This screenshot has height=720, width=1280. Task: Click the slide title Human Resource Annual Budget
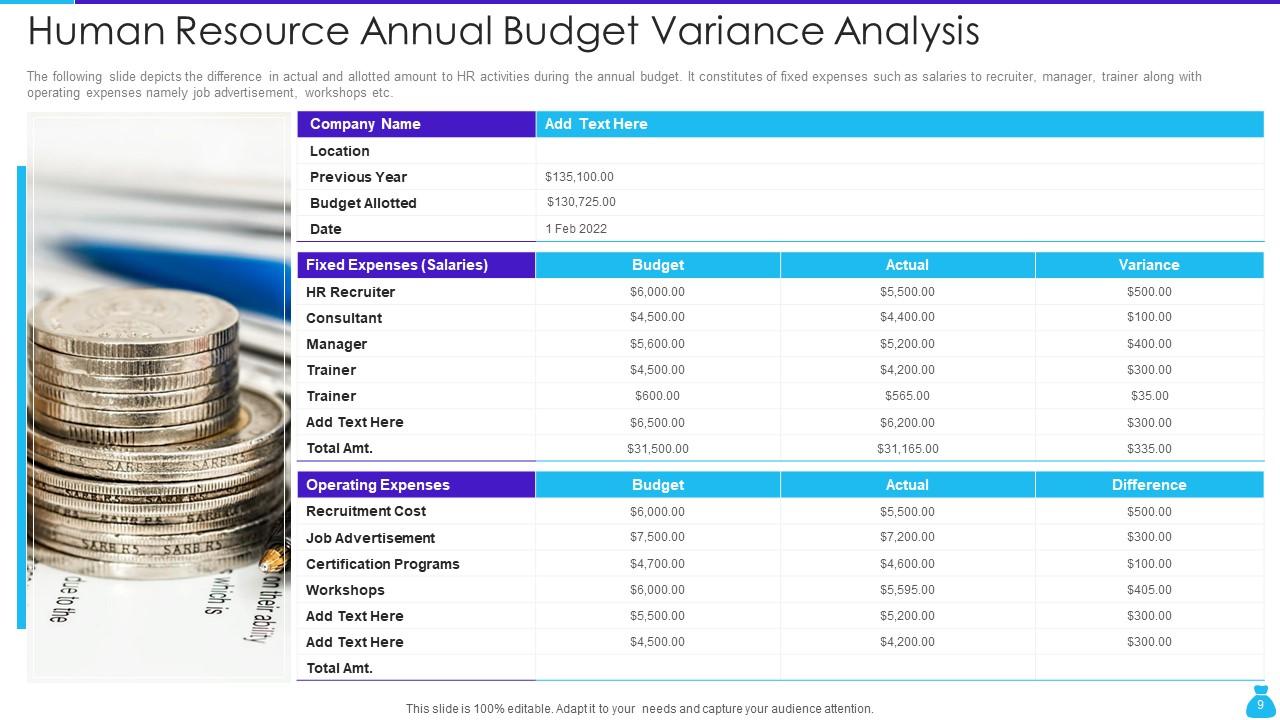[x=503, y=32]
